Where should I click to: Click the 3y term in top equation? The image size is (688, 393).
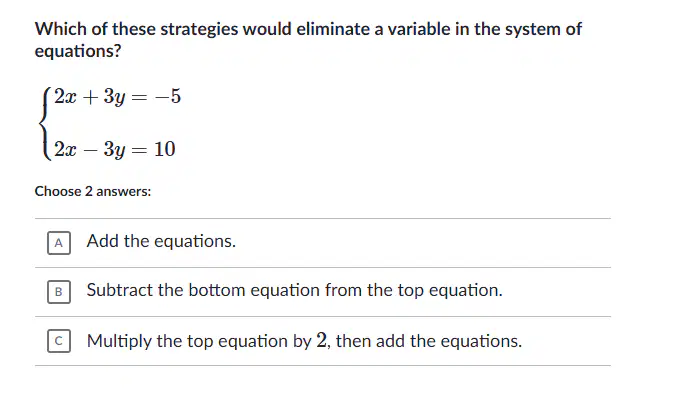(x=115, y=97)
